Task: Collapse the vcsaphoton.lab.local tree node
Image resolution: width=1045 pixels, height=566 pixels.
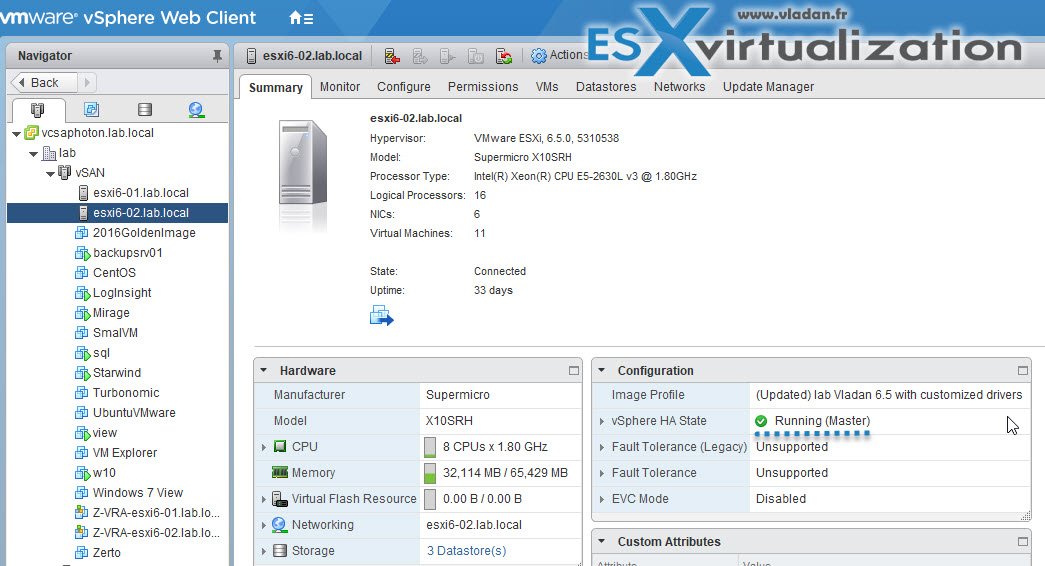Action: [17, 134]
